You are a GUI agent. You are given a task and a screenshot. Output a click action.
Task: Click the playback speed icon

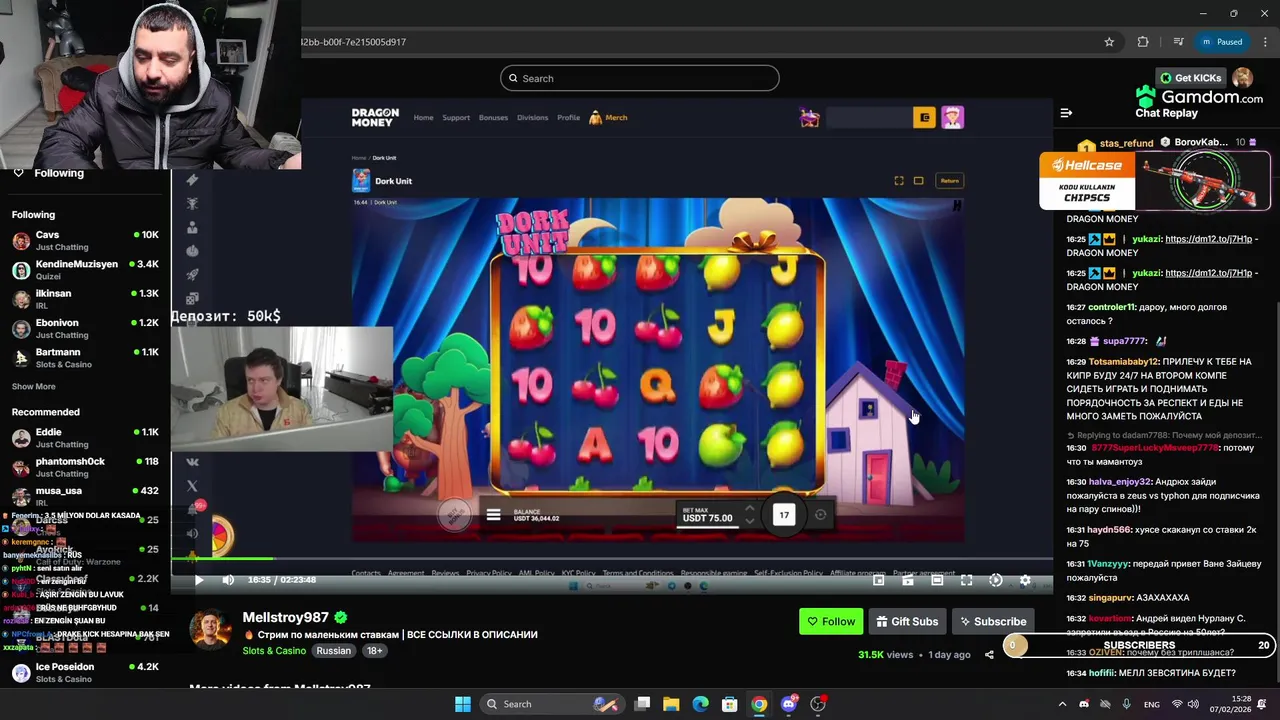(995, 580)
